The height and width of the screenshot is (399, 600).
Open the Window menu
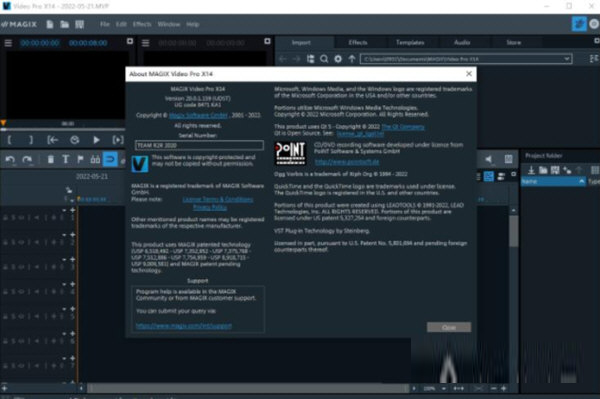tap(168, 24)
